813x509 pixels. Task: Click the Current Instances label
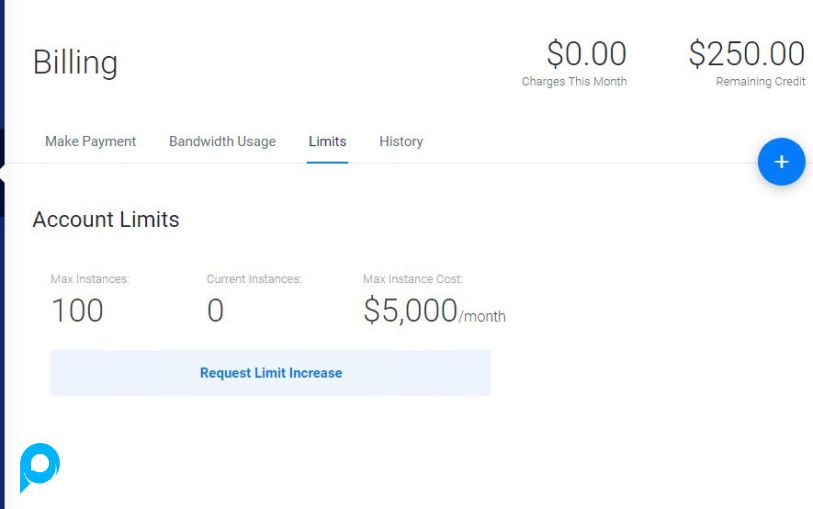[x=254, y=279]
